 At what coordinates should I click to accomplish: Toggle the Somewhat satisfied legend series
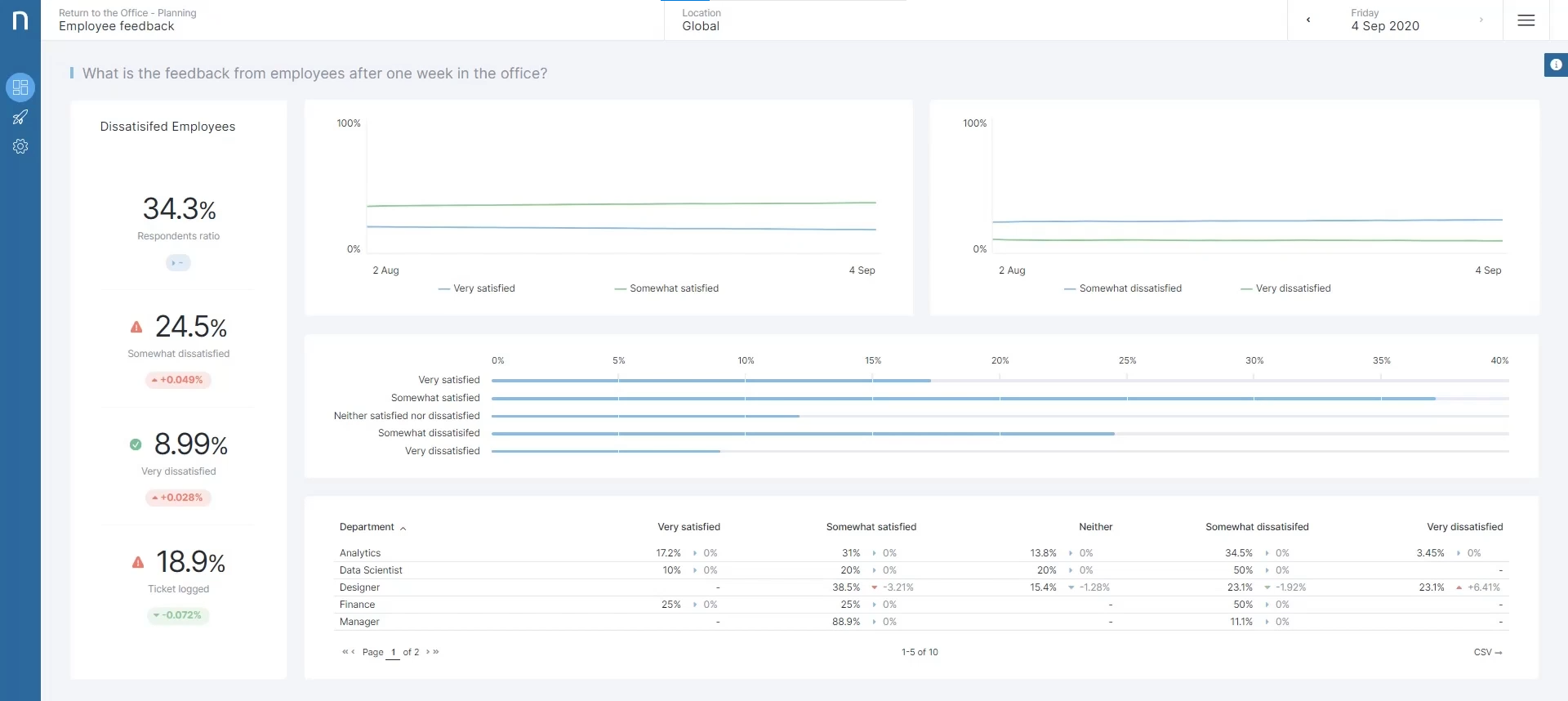[x=666, y=288]
